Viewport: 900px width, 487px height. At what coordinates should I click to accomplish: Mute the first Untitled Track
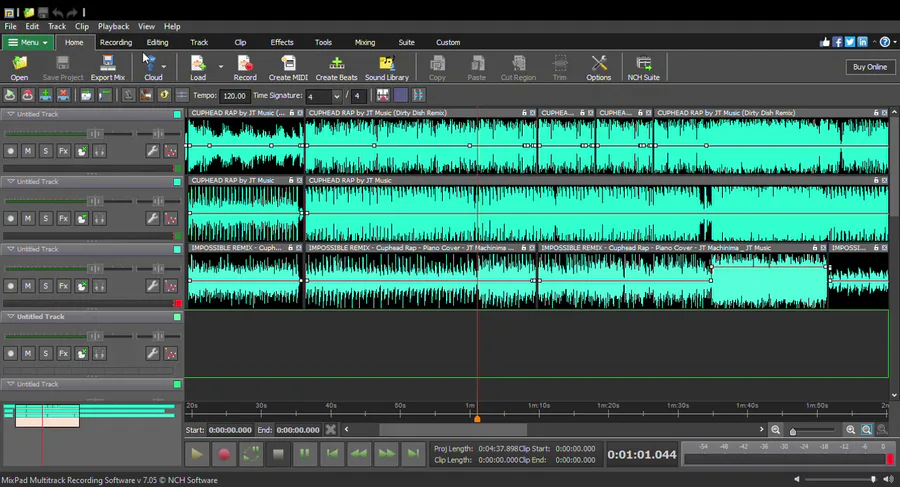pyautogui.click(x=28, y=151)
